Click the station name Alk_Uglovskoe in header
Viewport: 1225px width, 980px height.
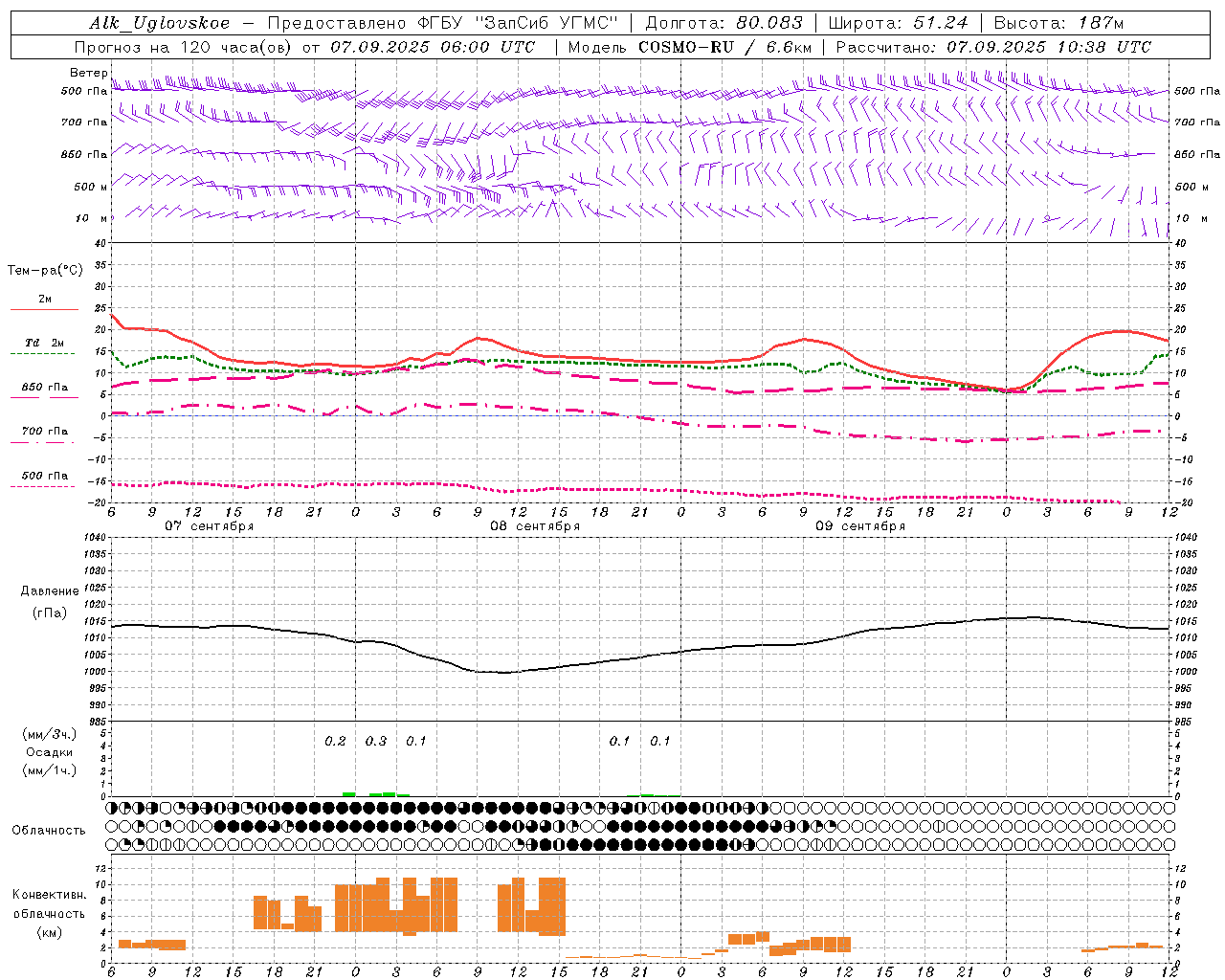[x=160, y=23]
